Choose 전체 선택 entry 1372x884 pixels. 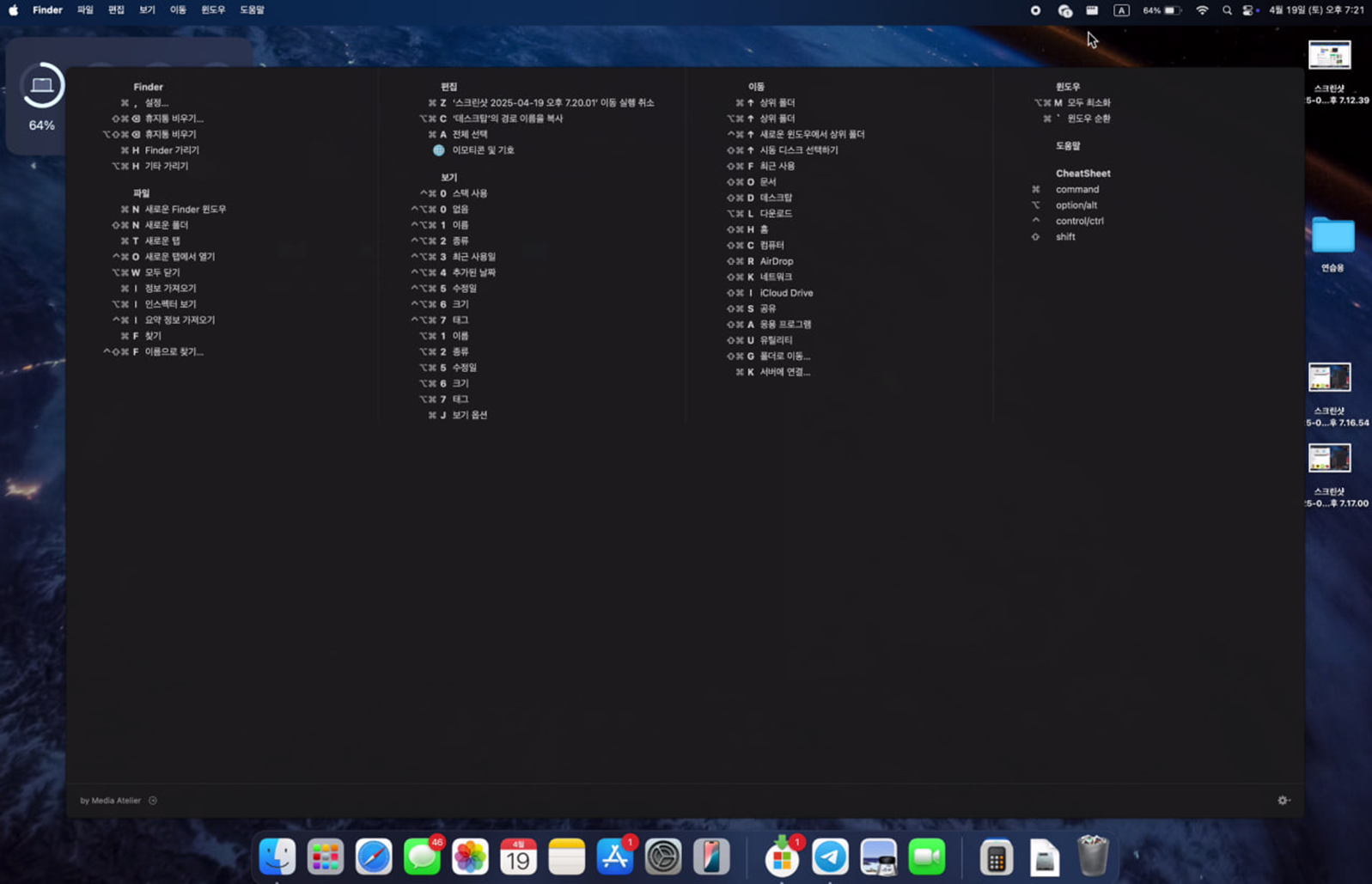point(470,134)
